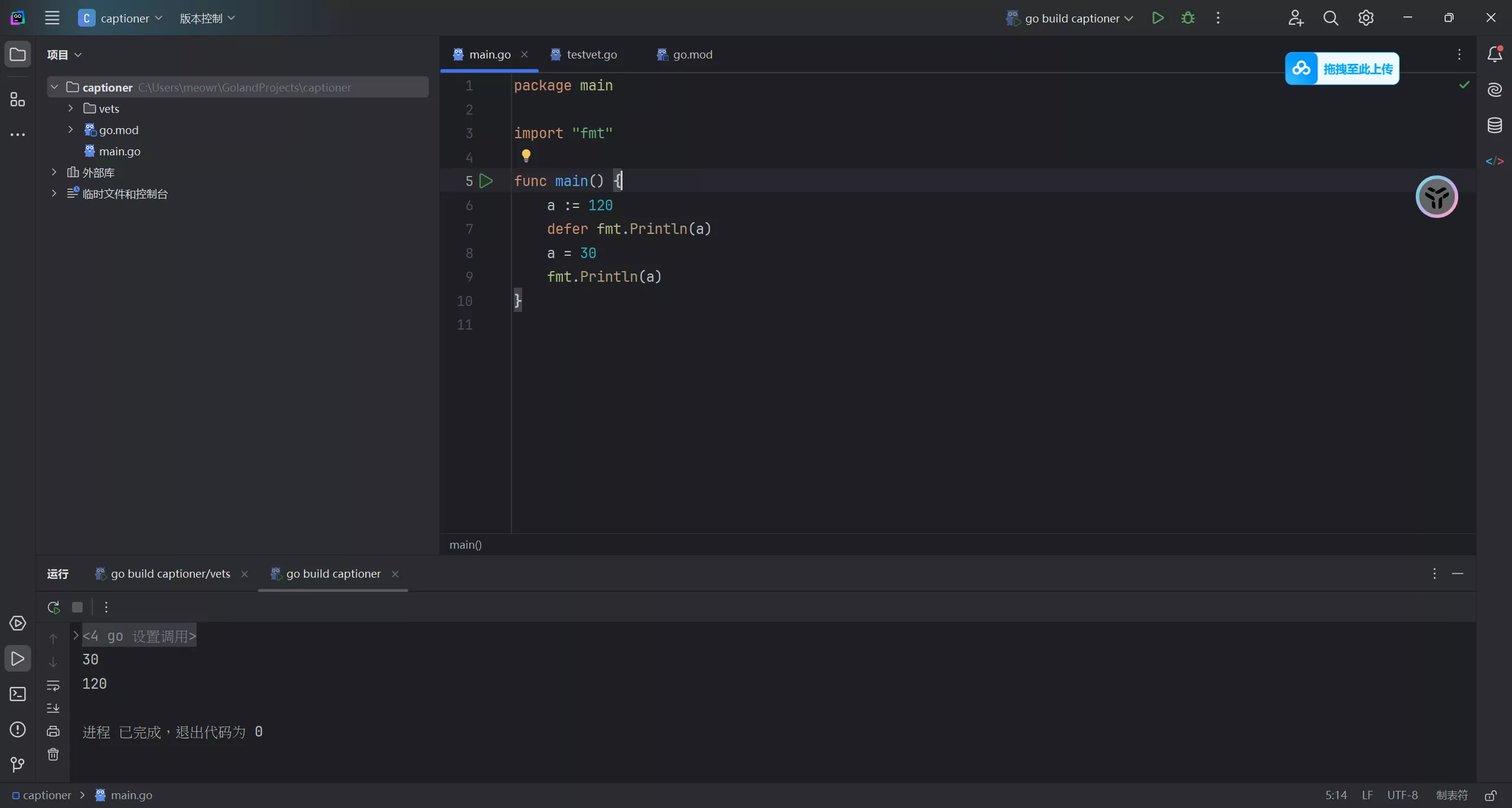Image resolution: width=1512 pixels, height=808 pixels.
Task: Expand the vets folder
Action: point(70,109)
